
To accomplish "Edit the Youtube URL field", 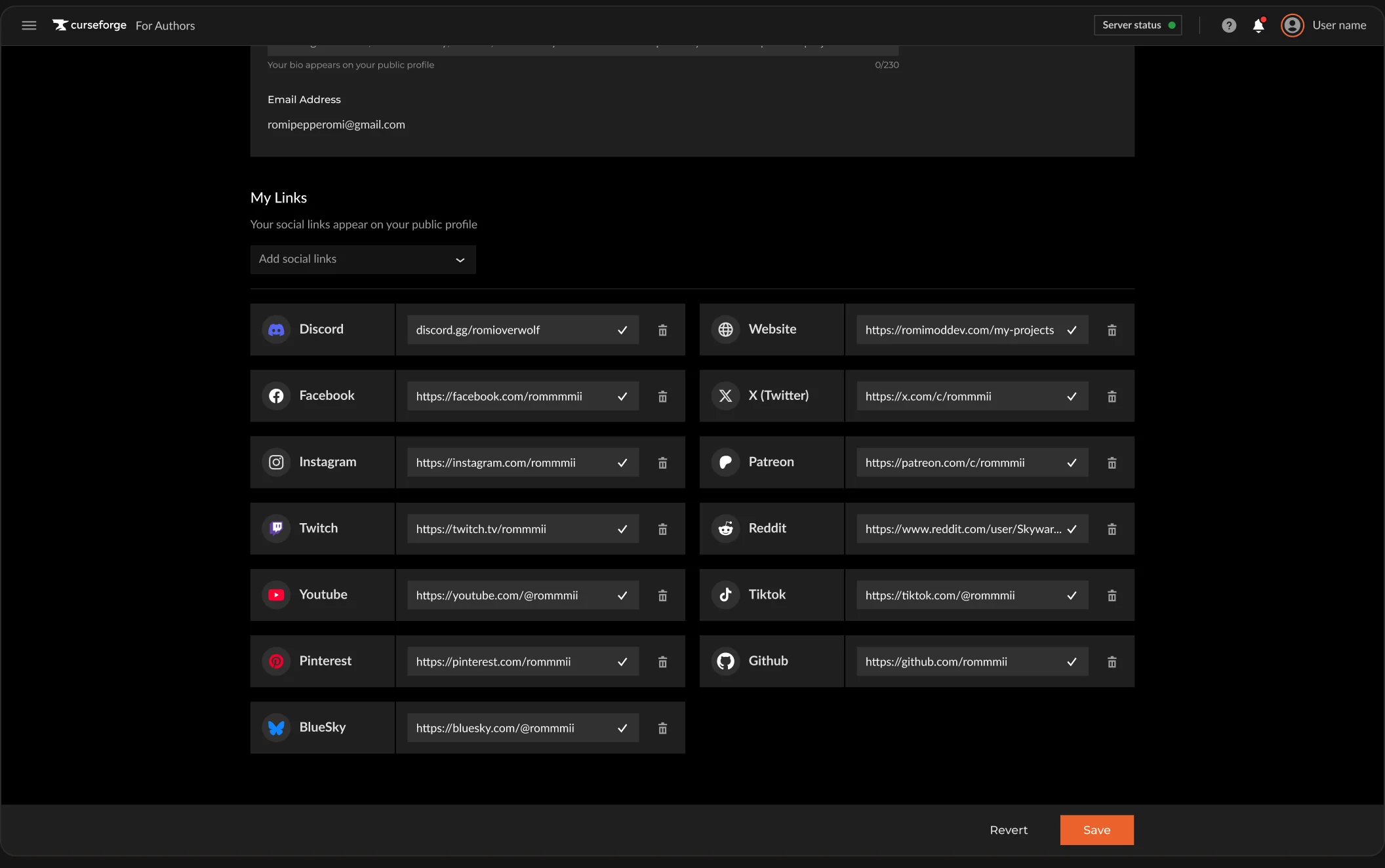I will 523,595.
